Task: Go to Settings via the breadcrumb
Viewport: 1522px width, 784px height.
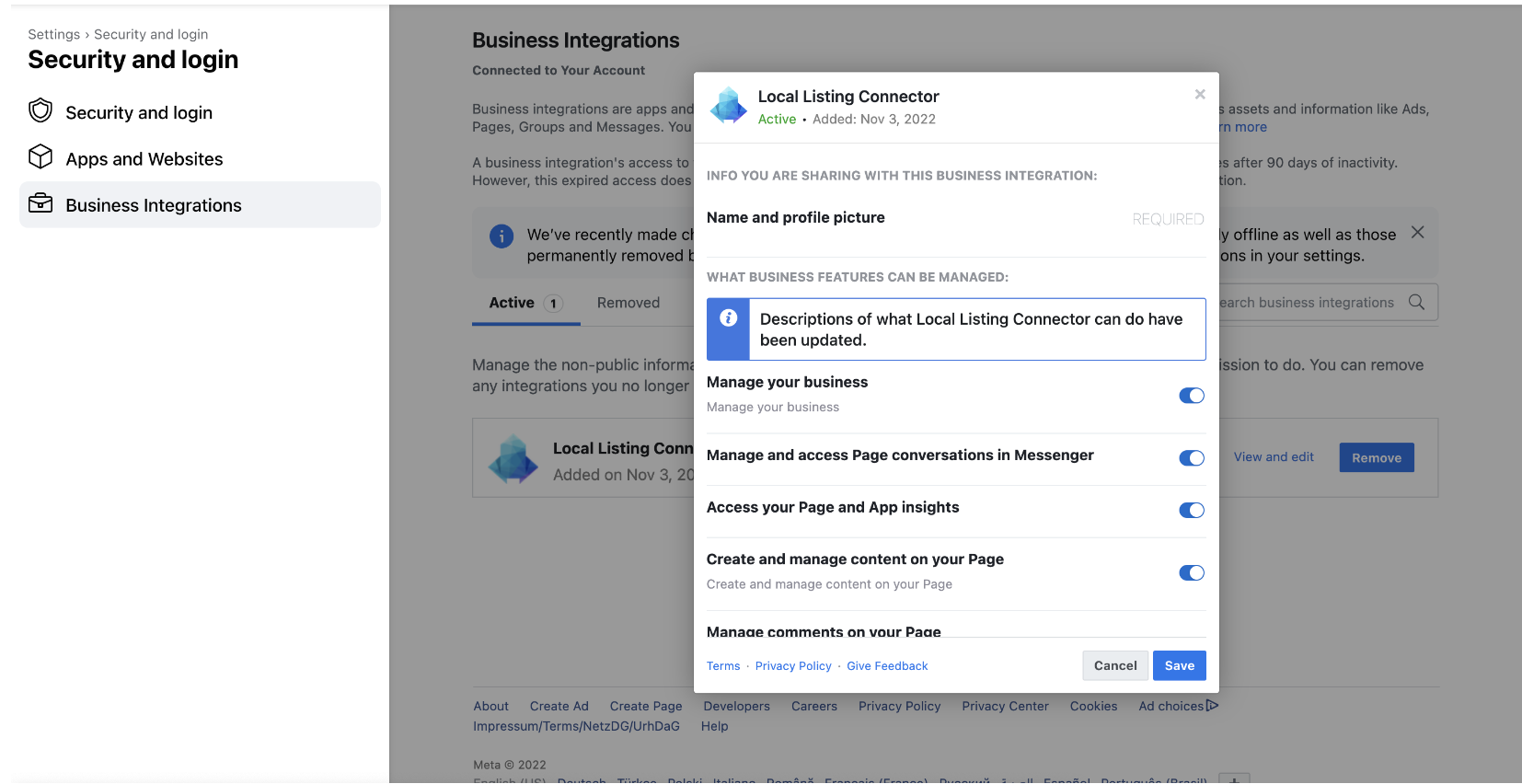Action: (x=54, y=34)
